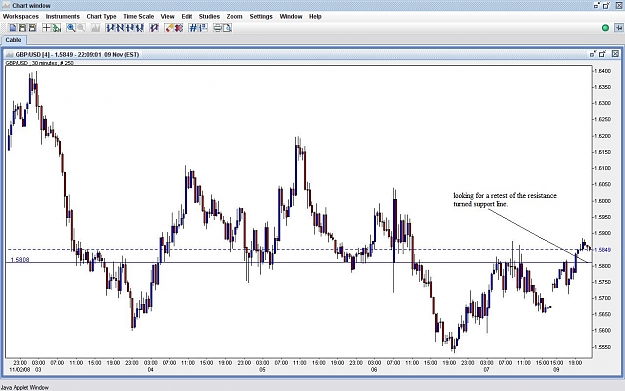Click the 1.5700 price axis label
The width and height of the screenshot is (625, 391).
pos(602,298)
